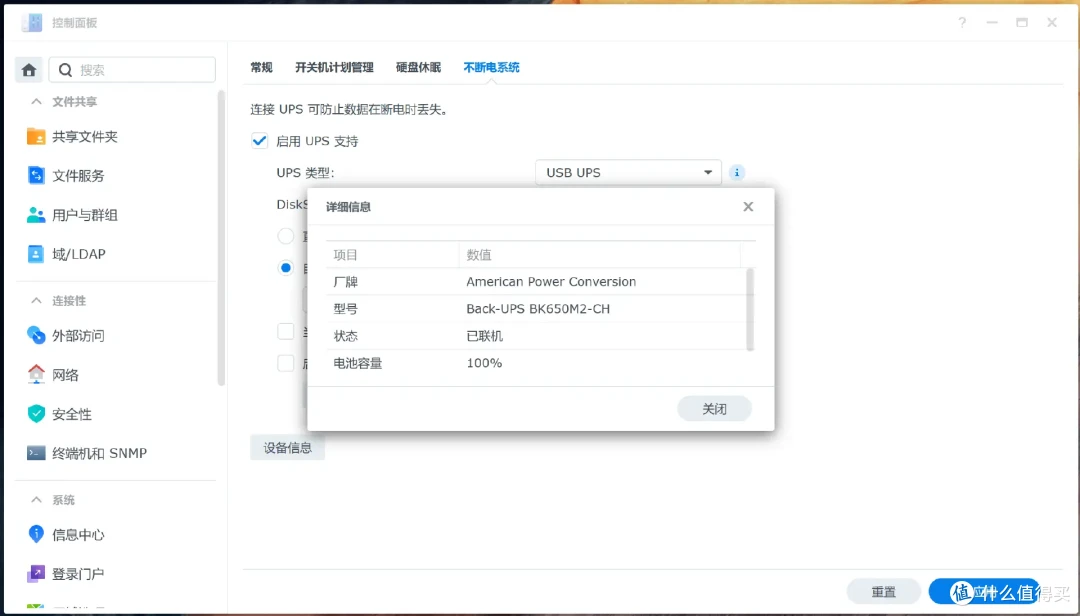Switch to the 硬盘休眠 tab
The height and width of the screenshot is (616, 1080).
point(418,68)
